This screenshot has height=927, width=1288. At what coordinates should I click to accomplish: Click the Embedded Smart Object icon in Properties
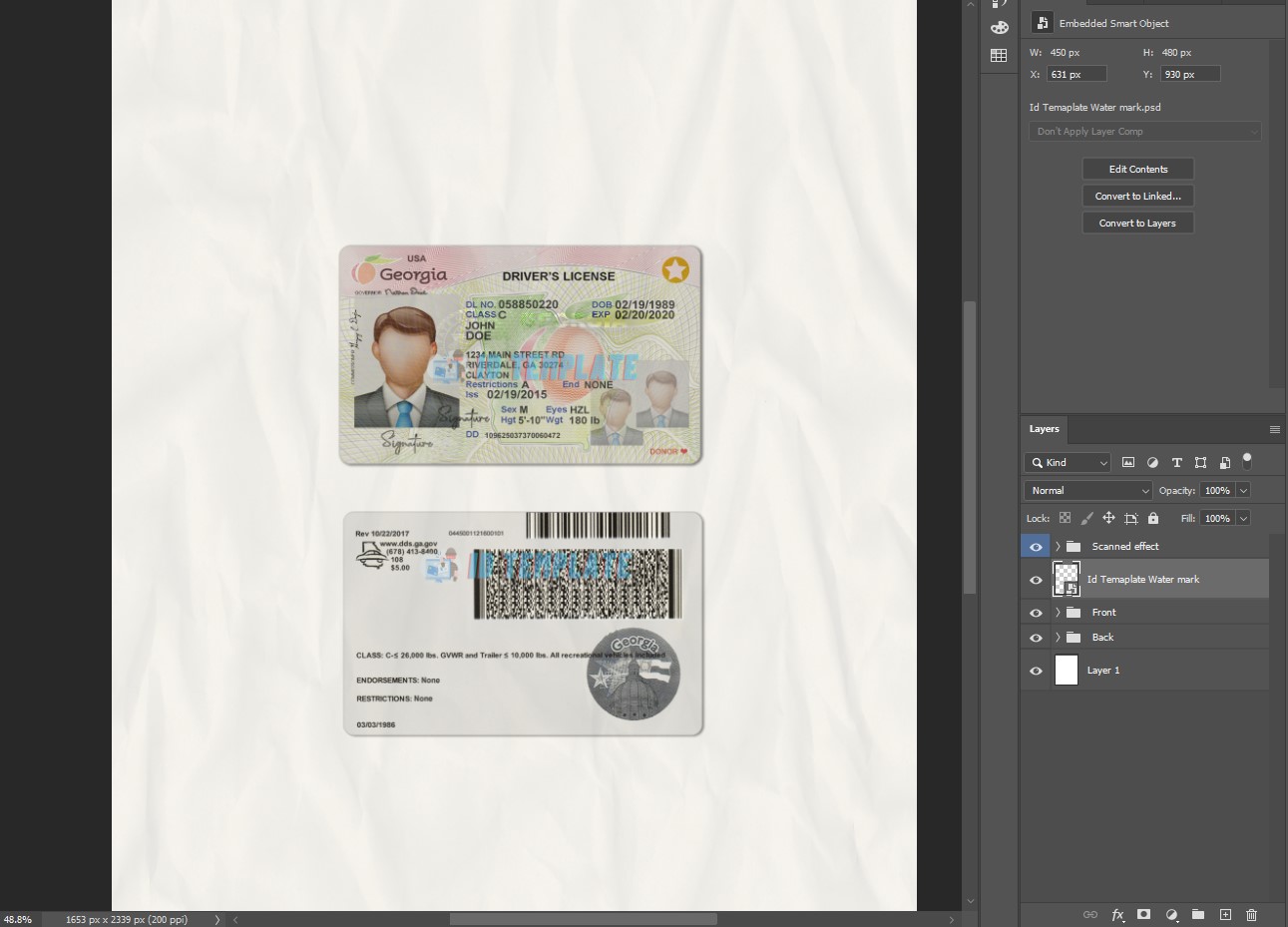point(1042,22)
